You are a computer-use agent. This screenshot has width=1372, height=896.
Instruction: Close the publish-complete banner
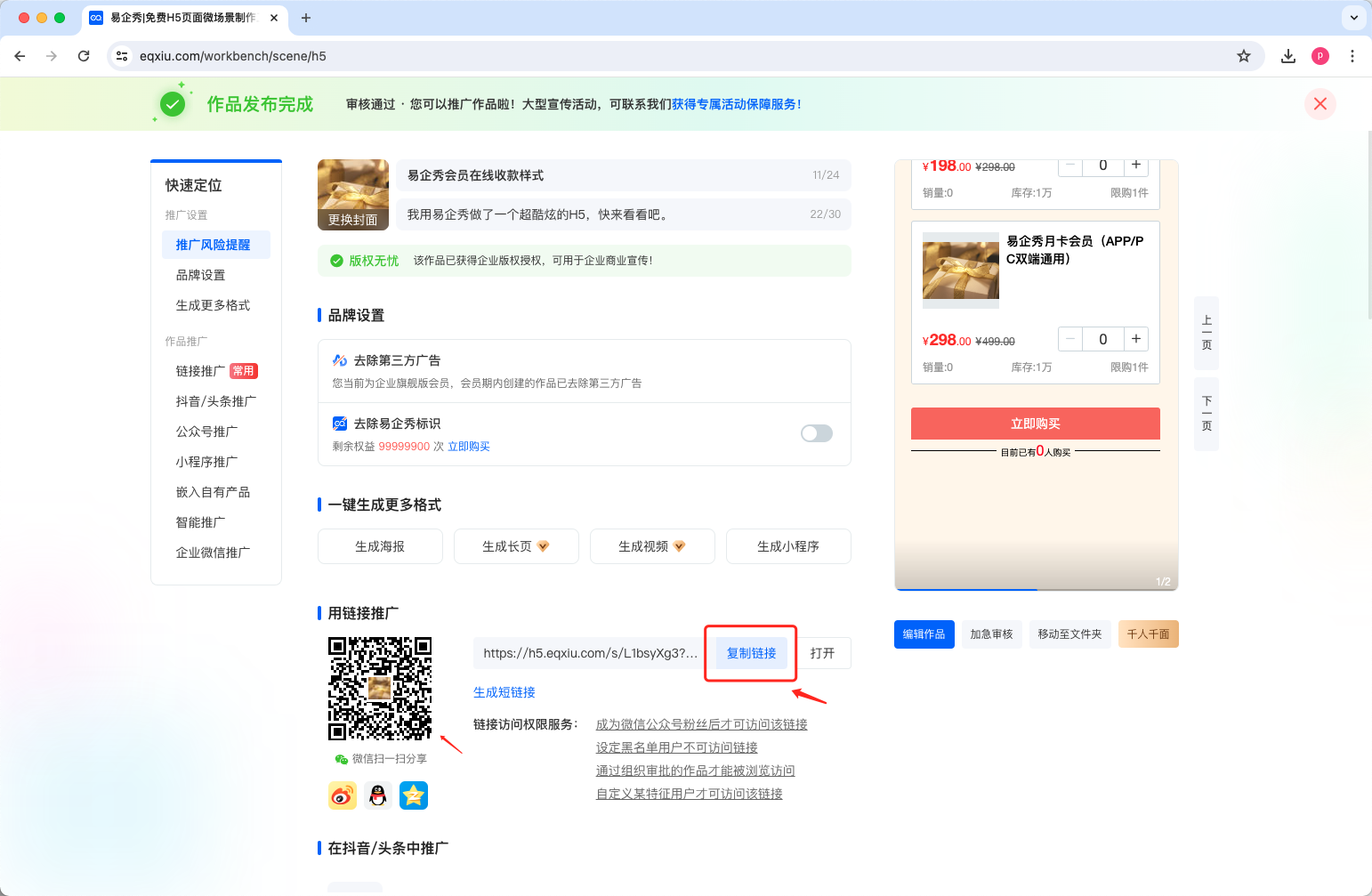(x=1320, y=104)
